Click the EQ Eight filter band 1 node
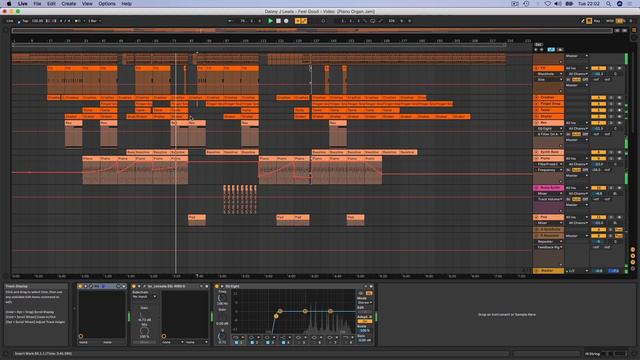The image size is (640, 360). coord(276,316)
